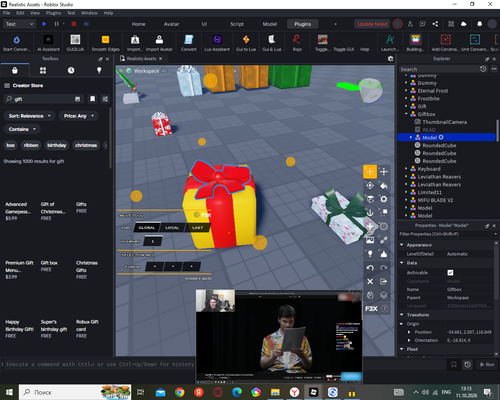
Task: Click the command bar input
Action: (x=100, y=364)
